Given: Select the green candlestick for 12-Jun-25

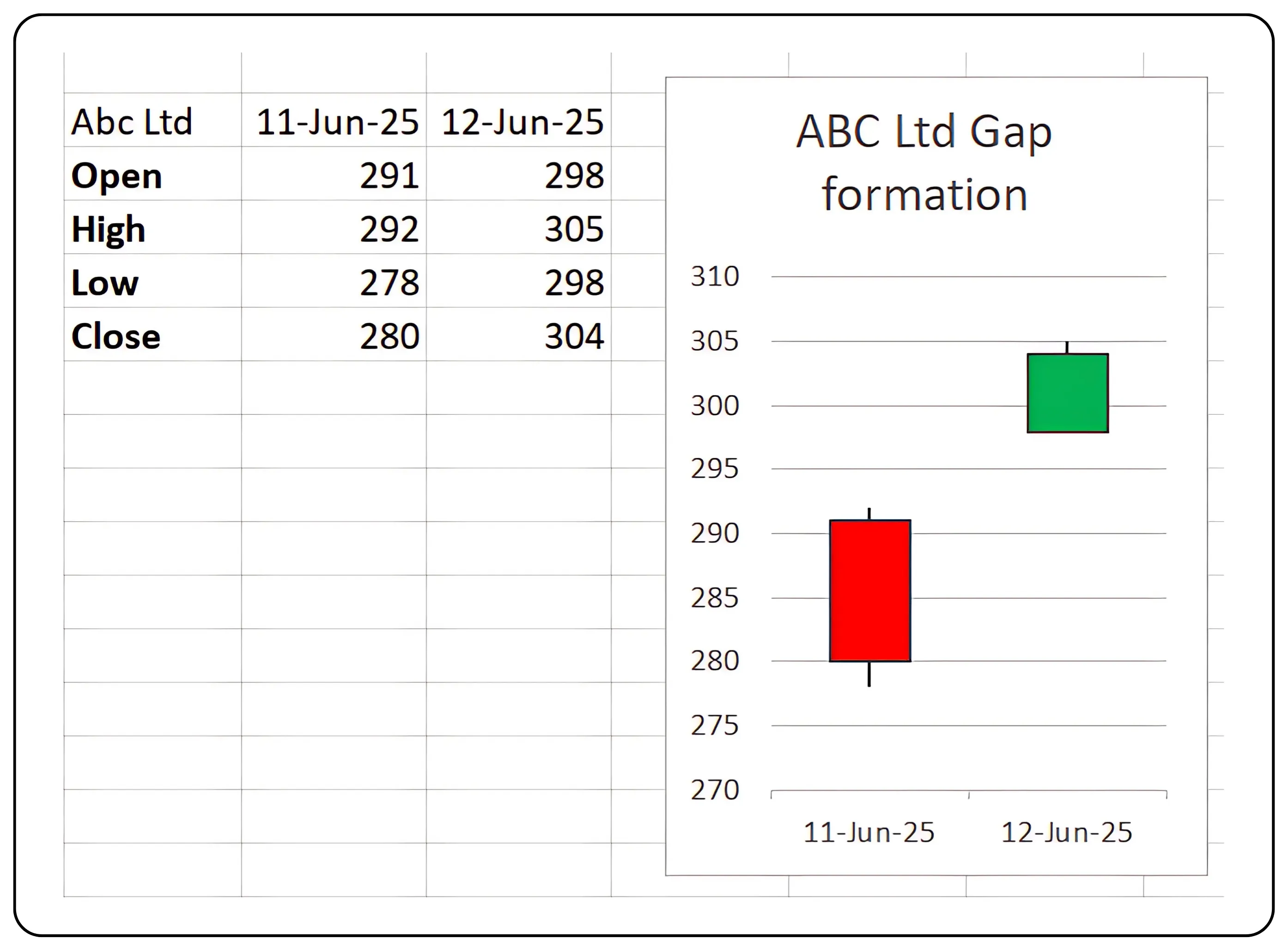Looking at the screenshot, I should 1068,394.
